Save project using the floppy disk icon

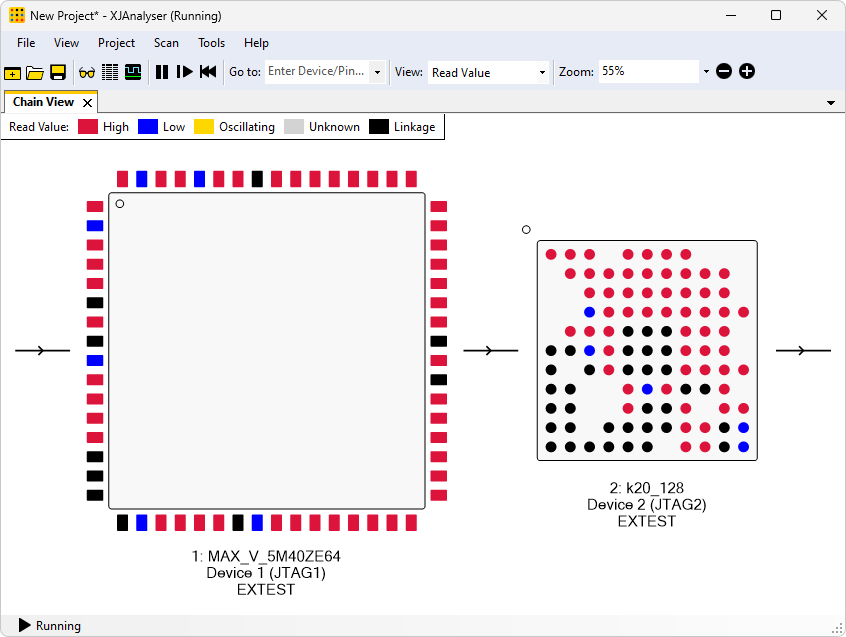(x=58, y=72)
